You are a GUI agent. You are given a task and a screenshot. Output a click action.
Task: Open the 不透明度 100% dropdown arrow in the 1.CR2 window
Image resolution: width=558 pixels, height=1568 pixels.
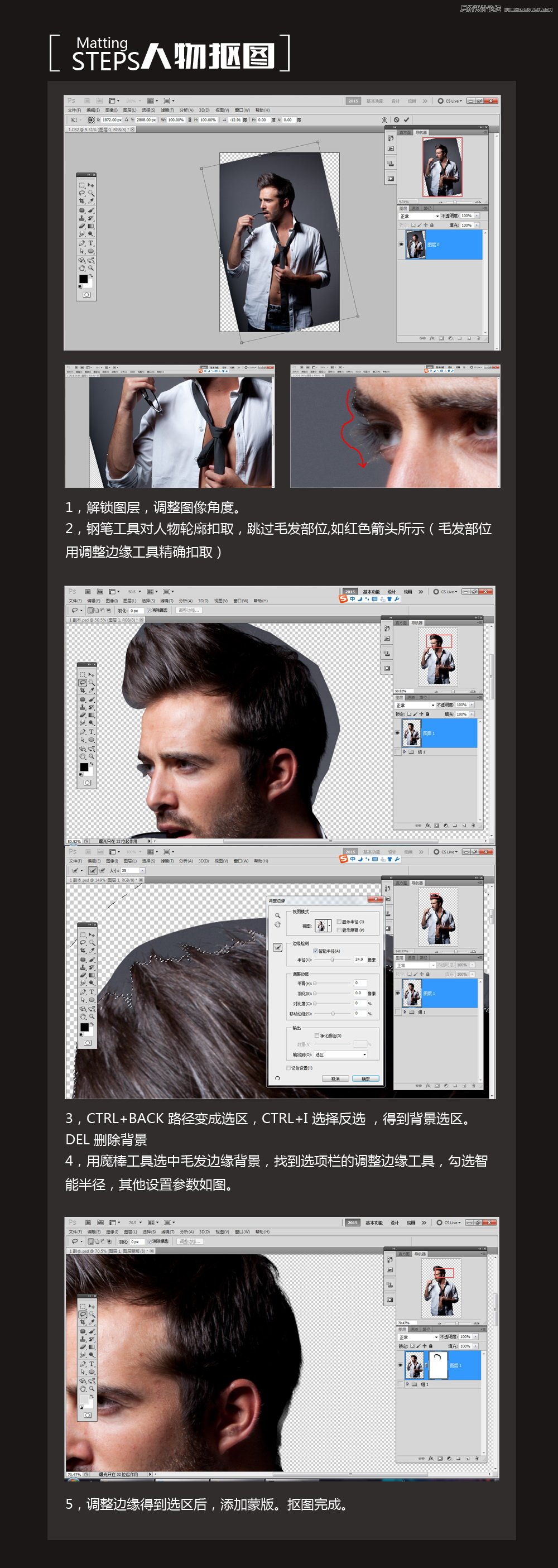click(477, 216)
